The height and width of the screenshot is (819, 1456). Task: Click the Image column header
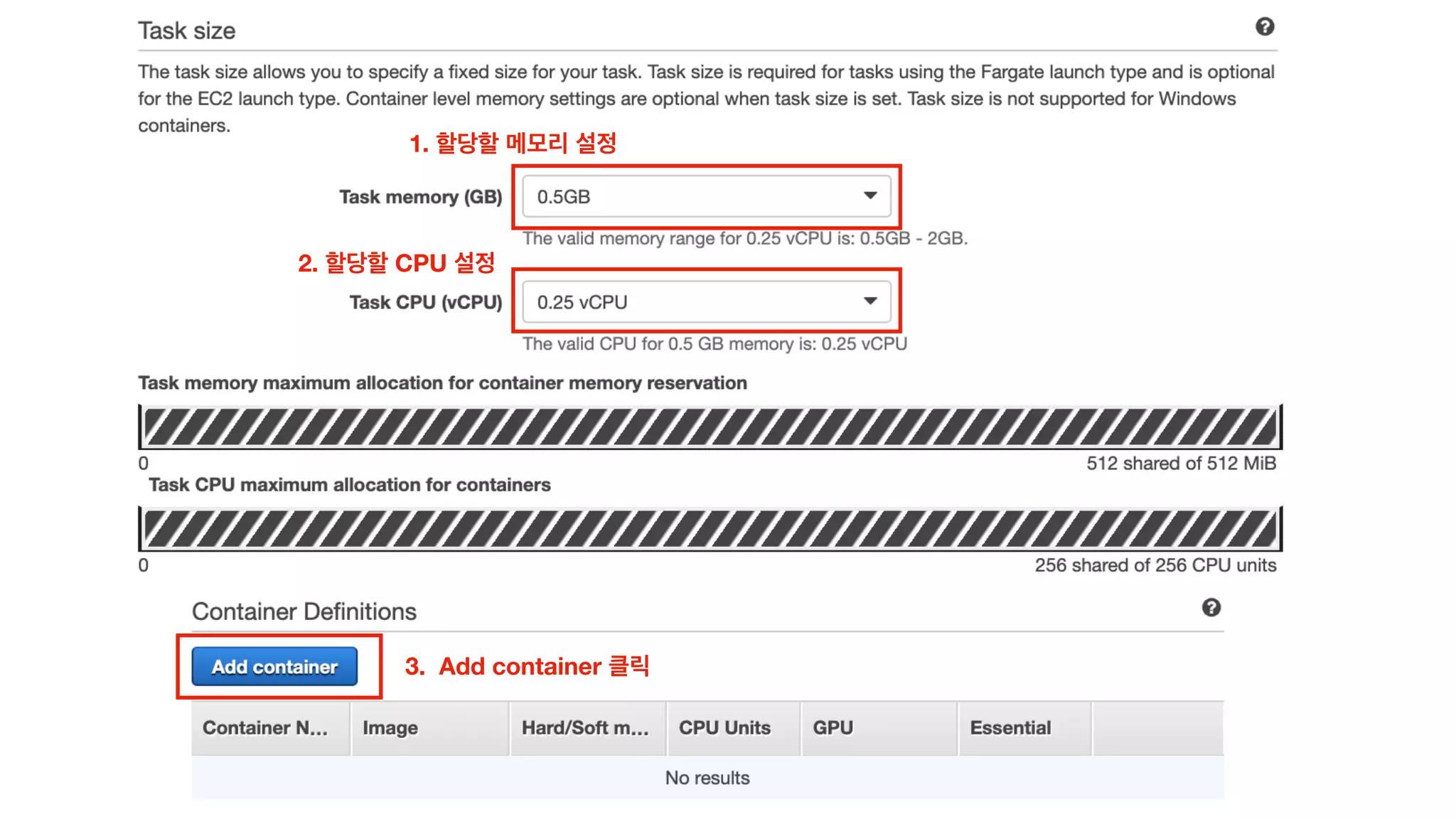pyautogui.click(x=430, y=728)
